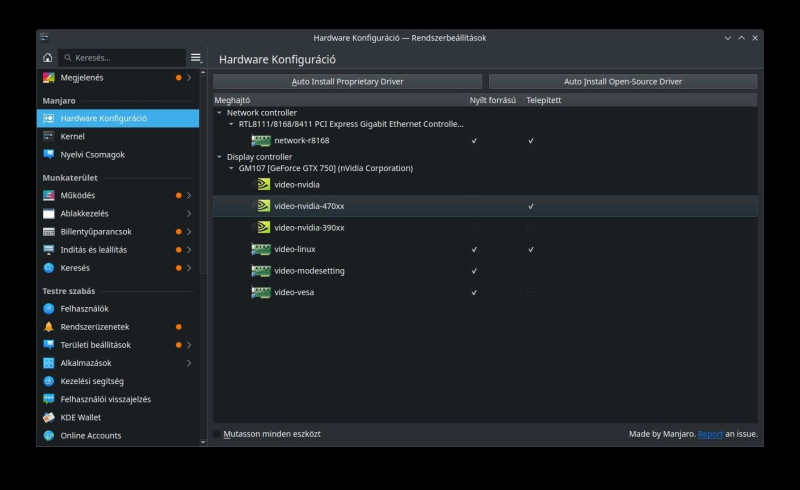This screenshot has height=490, width=800.
Task: Expand the Megjelenés chevron arrow
Action: (x=189, y=78)
